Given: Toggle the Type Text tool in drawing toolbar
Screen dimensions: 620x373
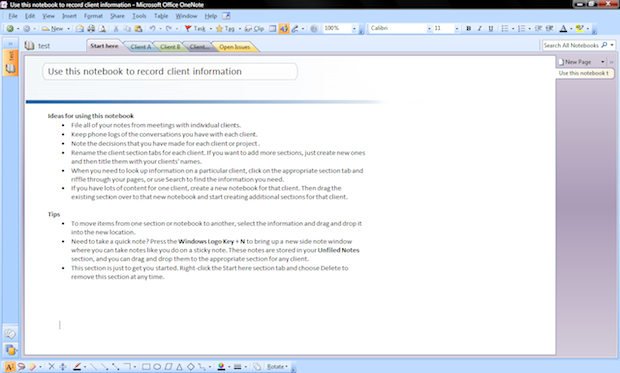Looking at the screenshot, I should [10, 367].
